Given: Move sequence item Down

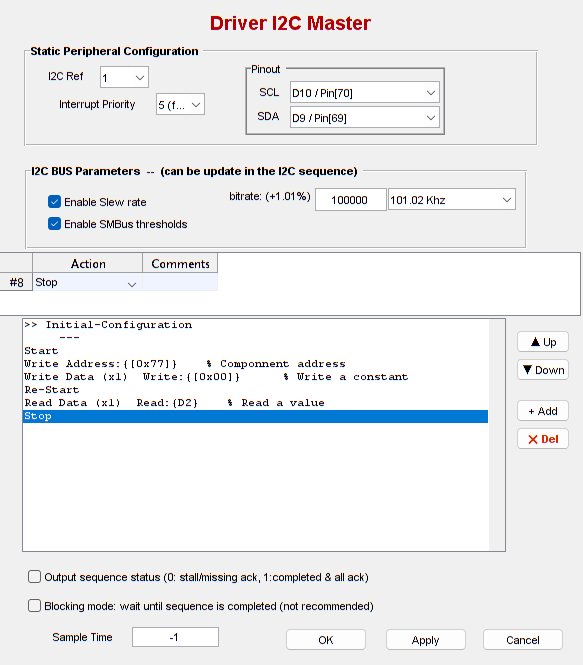Looking at the screenshot, I should [543, 370].
